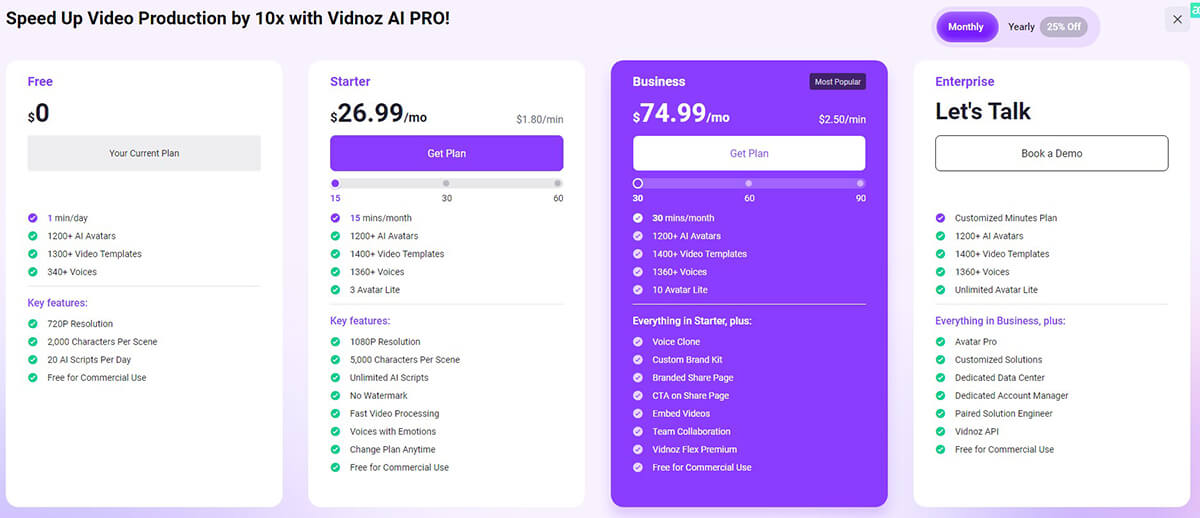Book a Demo for Enterprise
Viewport: 1200px width, 518px height.
coord(1051,153)
